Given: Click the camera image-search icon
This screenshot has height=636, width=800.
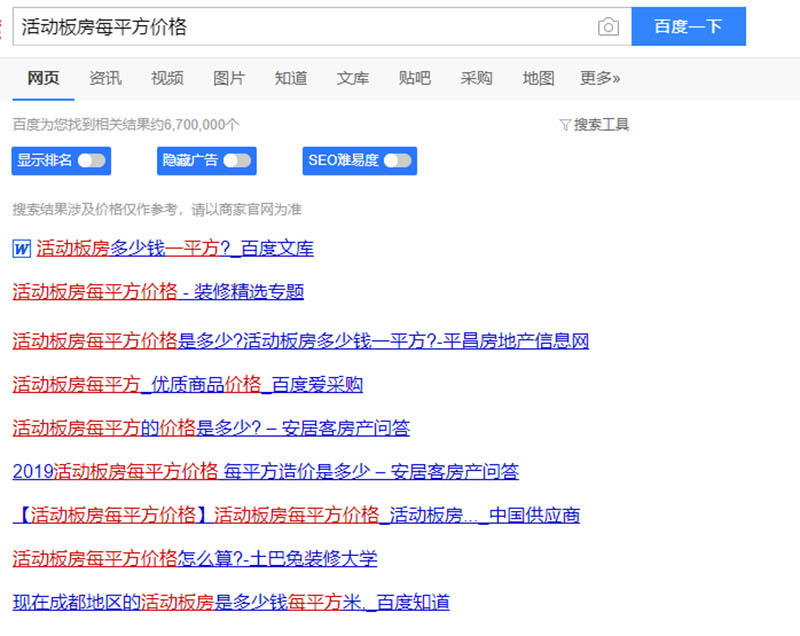Looking at the screenshot, I should coord(608,27).
